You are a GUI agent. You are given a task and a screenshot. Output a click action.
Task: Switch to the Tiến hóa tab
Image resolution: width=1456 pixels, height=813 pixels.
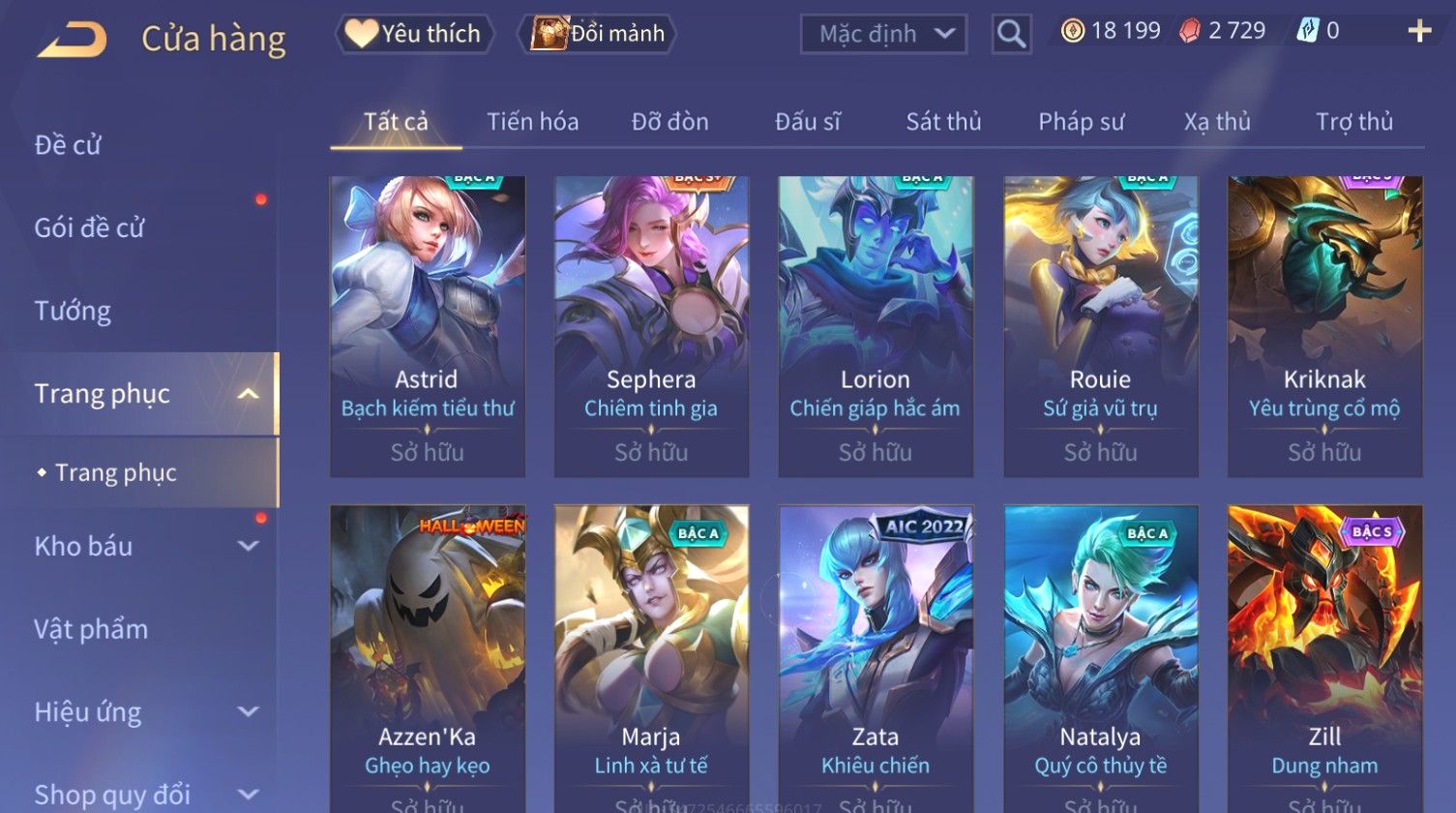coord(533,122)
